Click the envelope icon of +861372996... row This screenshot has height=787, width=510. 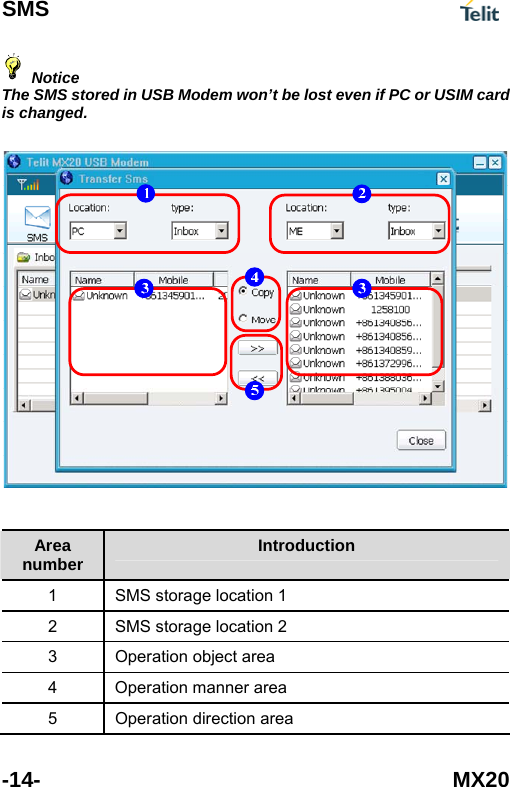296,363
